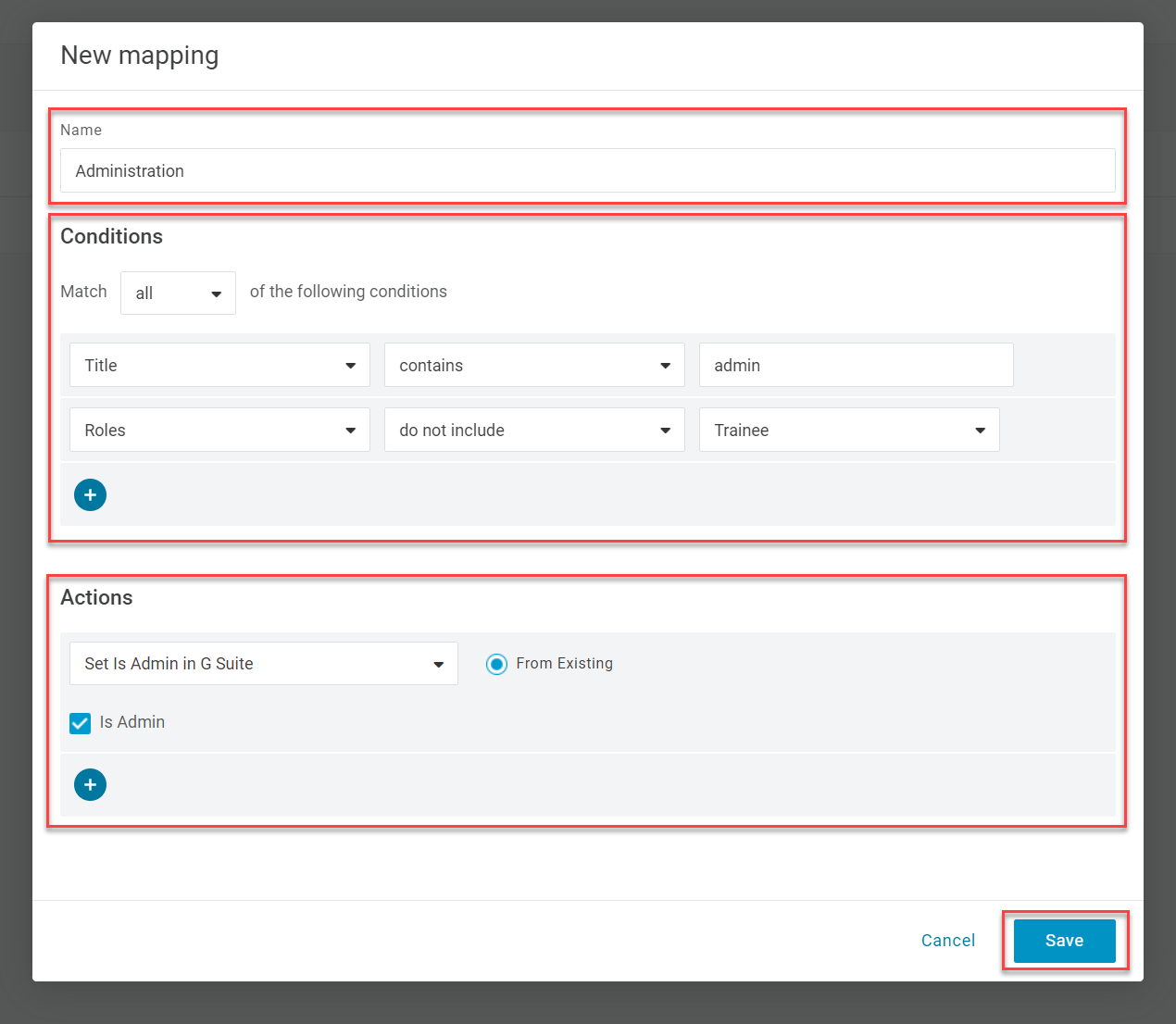The image size is (1176, 1024).
Task: Open the Trainee role value dropdown
Action: click(848, 430)
